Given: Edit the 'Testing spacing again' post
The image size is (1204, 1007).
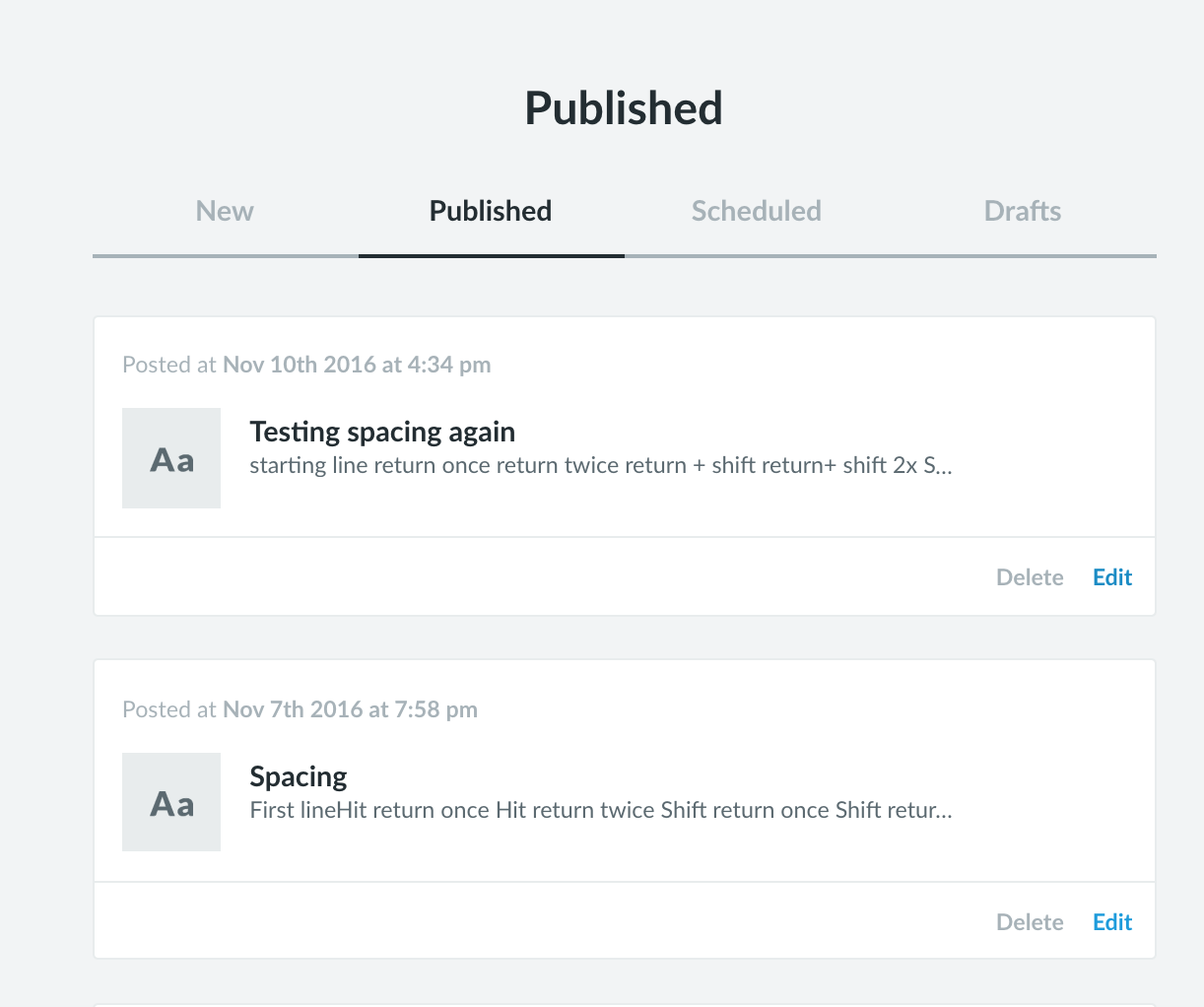Looking at the screenshot, I should point(1112,577).
